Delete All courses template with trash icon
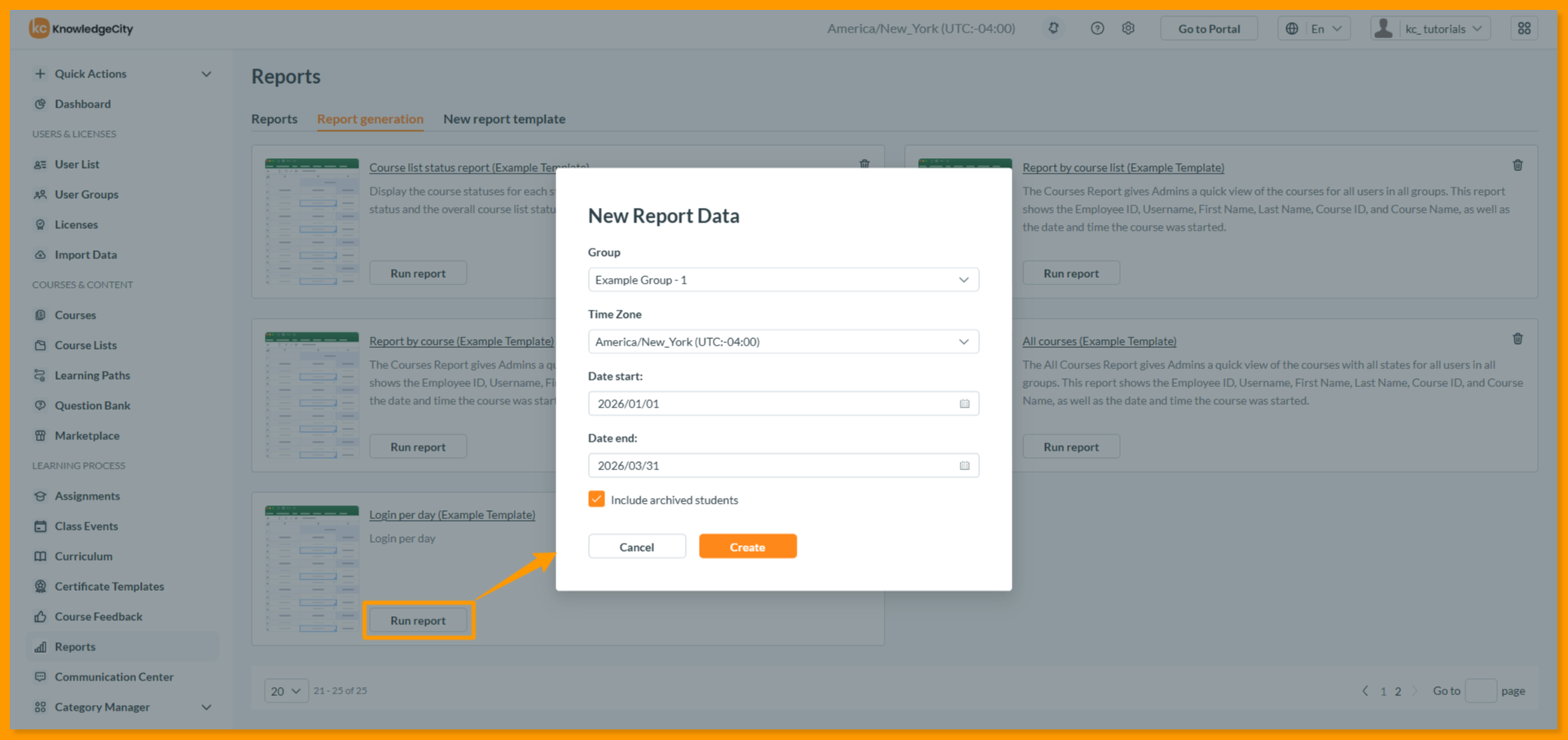1568x740 pixels. [1517, 339]
